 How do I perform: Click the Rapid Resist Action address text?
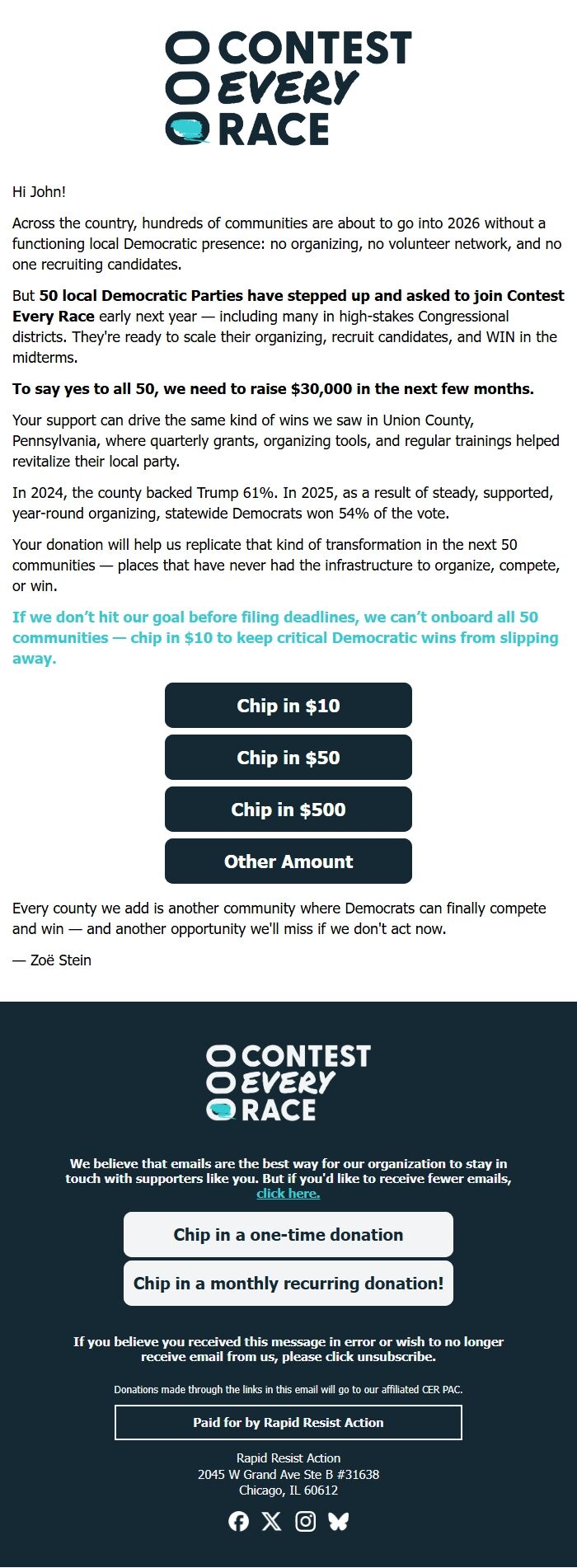point(288,1475)
